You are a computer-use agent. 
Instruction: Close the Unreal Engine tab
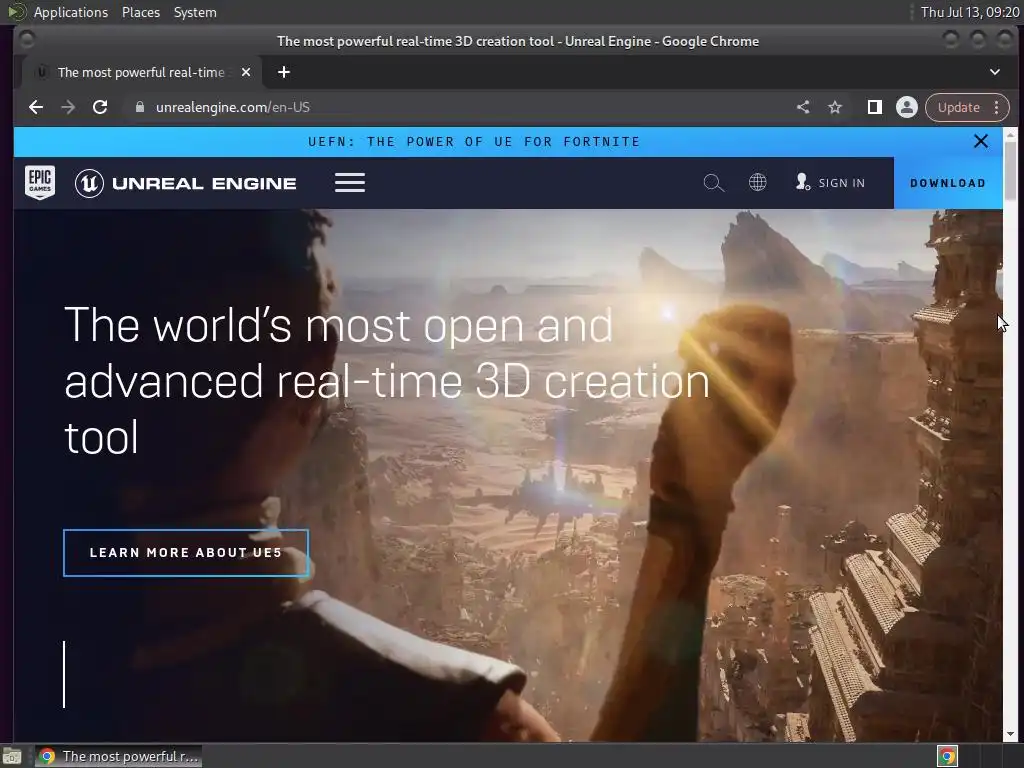click(246, 72)
